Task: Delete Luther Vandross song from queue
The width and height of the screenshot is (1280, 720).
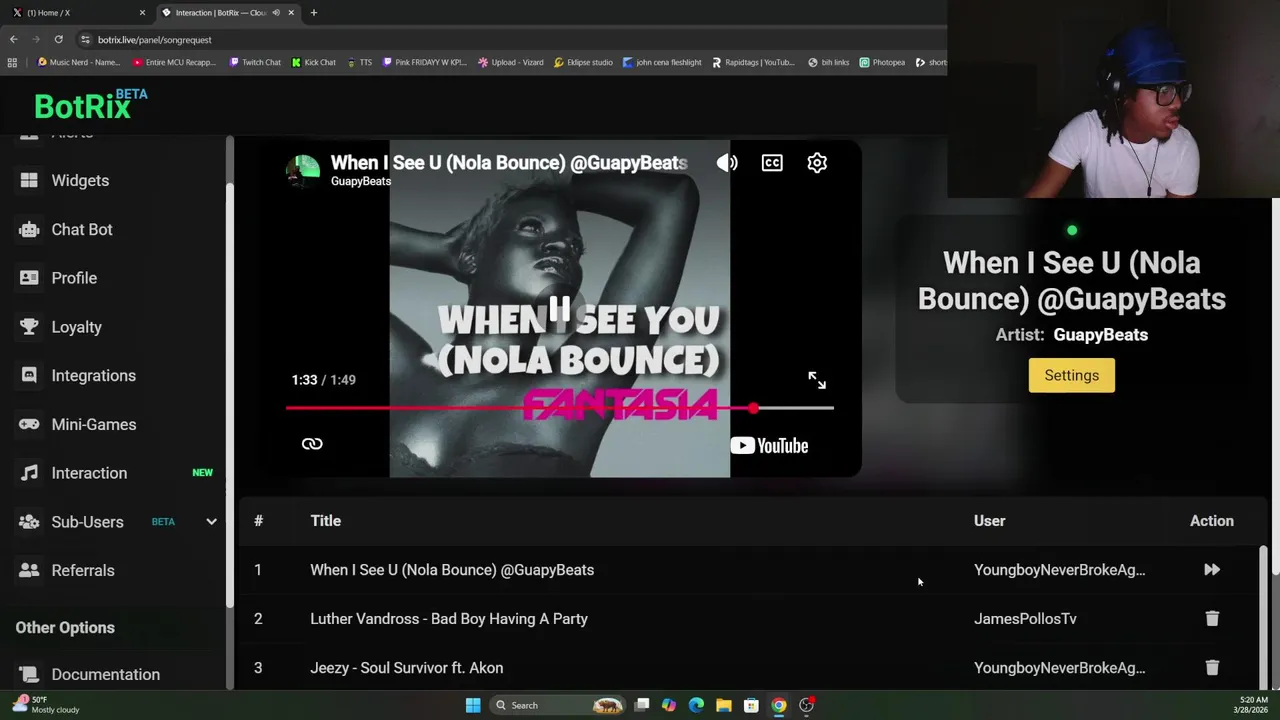Action: click(1212, 619)
